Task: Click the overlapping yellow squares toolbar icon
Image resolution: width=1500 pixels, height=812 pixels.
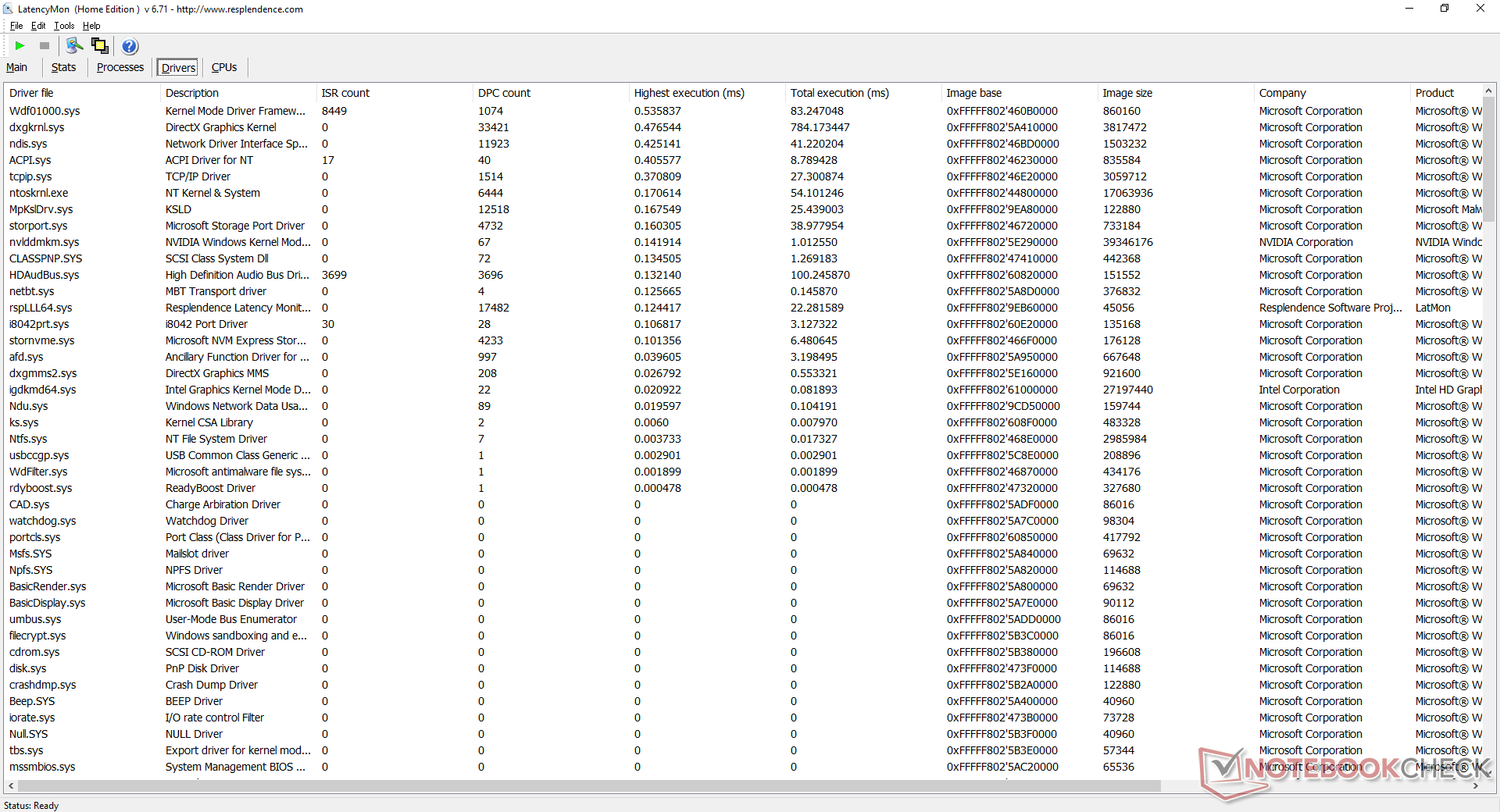Action: click(100, 46)
